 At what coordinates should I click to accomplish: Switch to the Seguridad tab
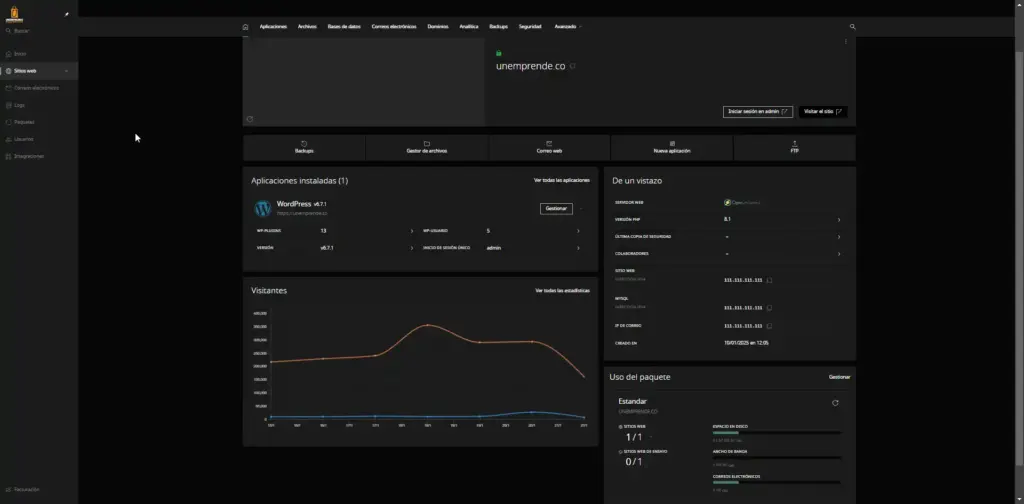[530, 27]
